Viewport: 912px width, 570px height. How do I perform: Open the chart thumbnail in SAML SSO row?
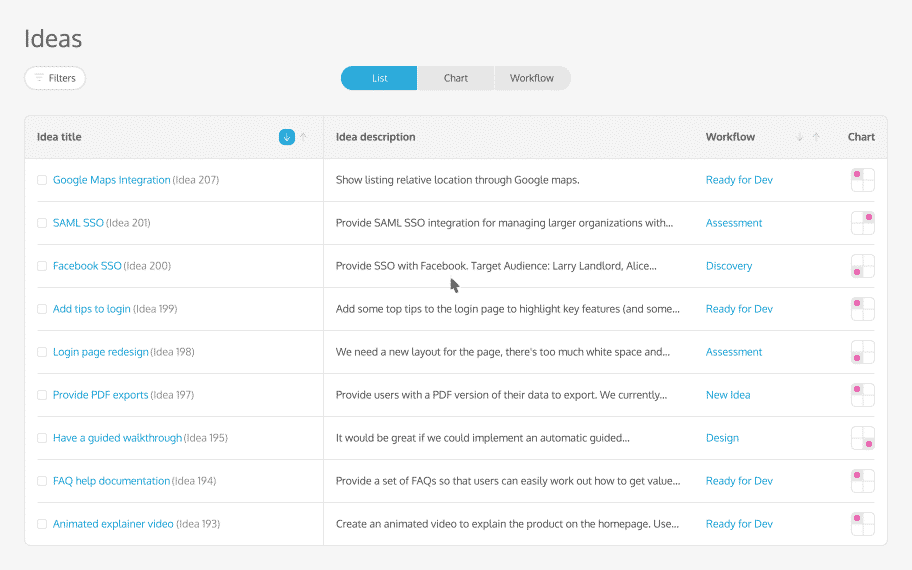coord(862,223)
